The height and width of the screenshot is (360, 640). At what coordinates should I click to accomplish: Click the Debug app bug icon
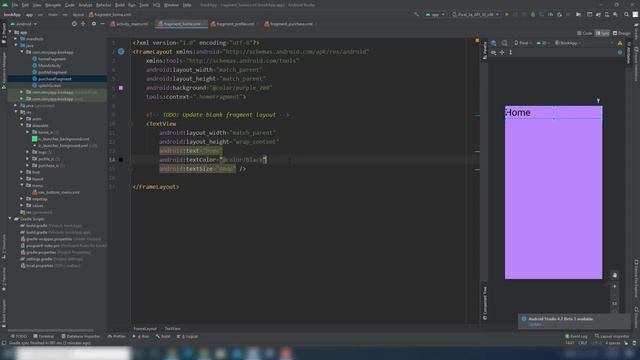(x=533, y=14)
